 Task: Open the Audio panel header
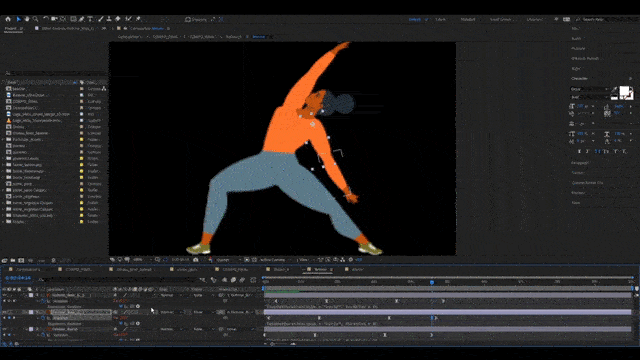(x=576, y=38)
